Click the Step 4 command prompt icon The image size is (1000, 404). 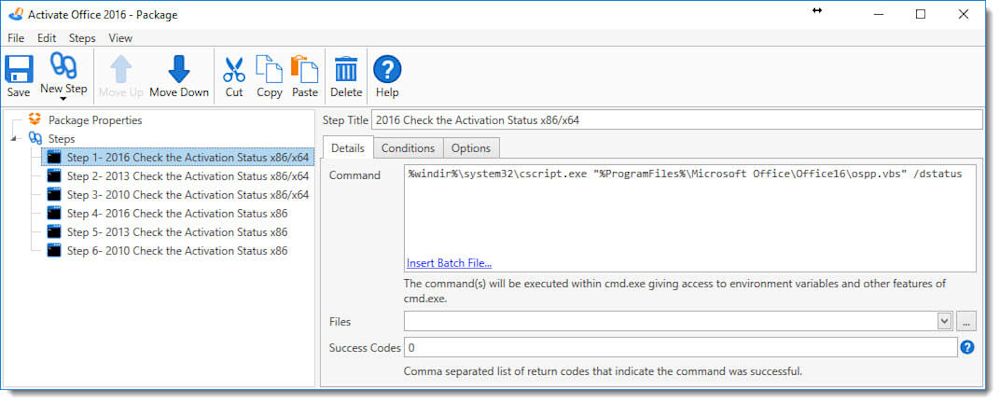pyautogui.click(x=54, y=213)
